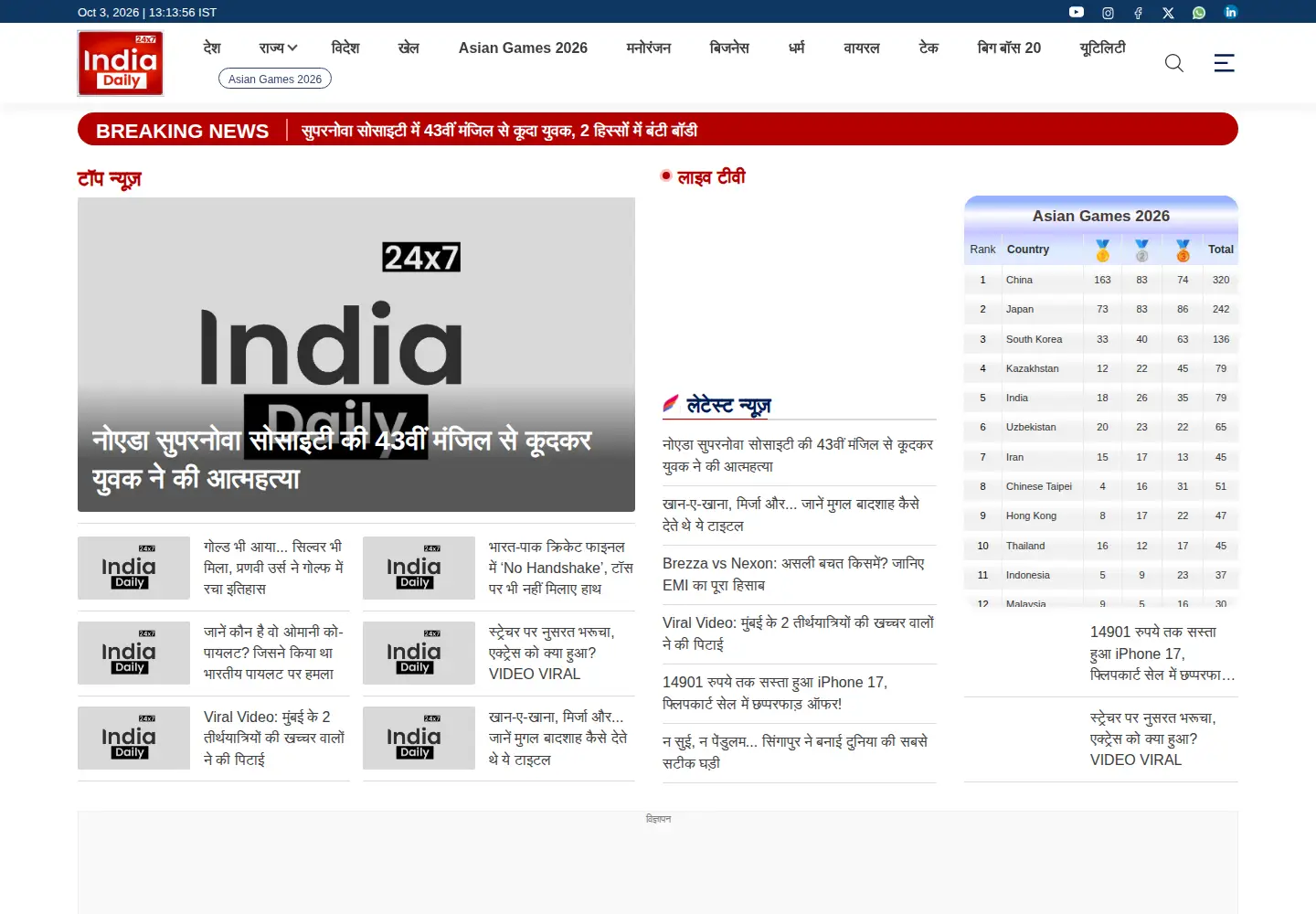The height and width of the screenshot is (914, 1316).
Task: Open the देश menu item
Action: 212,48
